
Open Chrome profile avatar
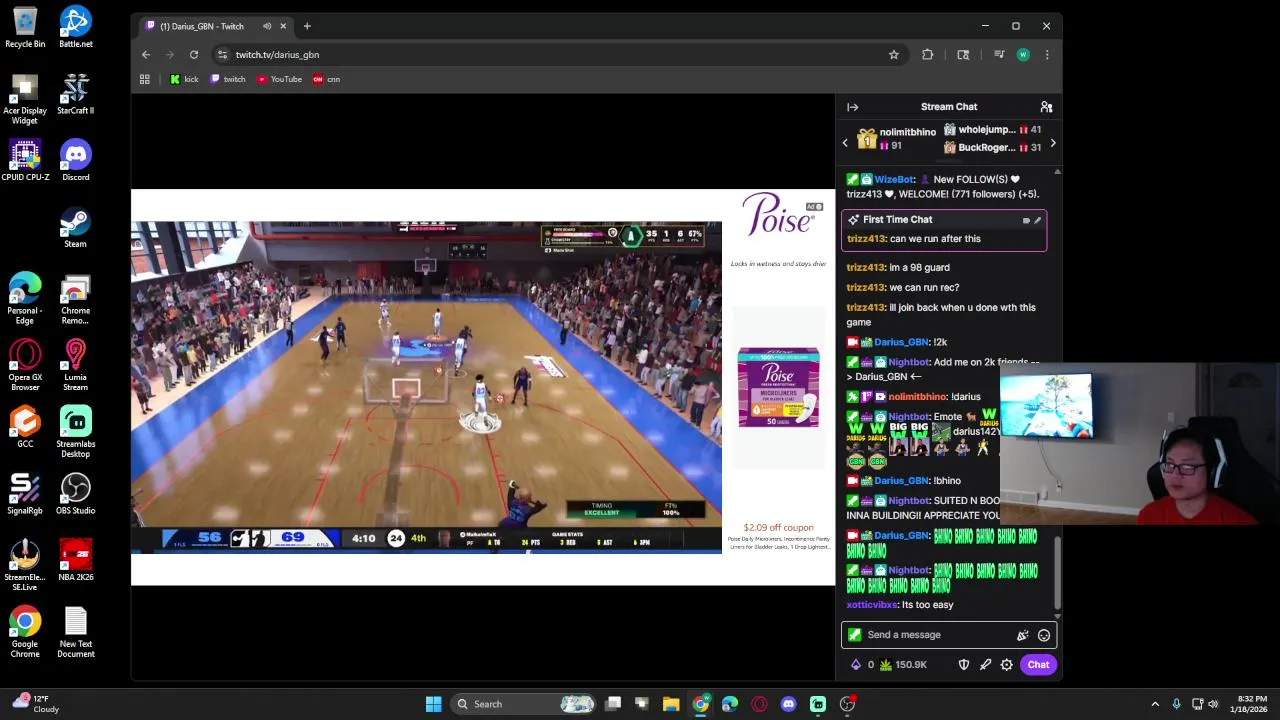[x=1023, y=55]
